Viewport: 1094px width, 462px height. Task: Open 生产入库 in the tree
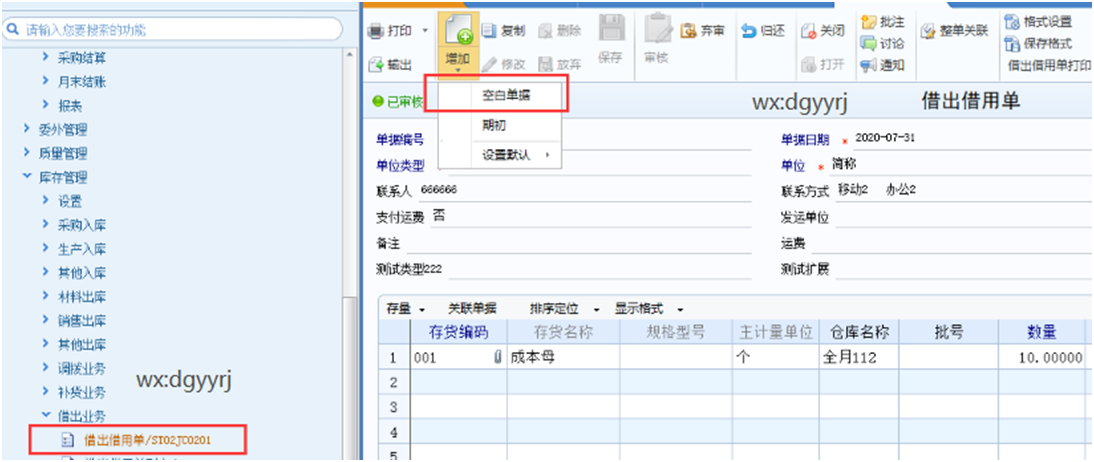82,249
